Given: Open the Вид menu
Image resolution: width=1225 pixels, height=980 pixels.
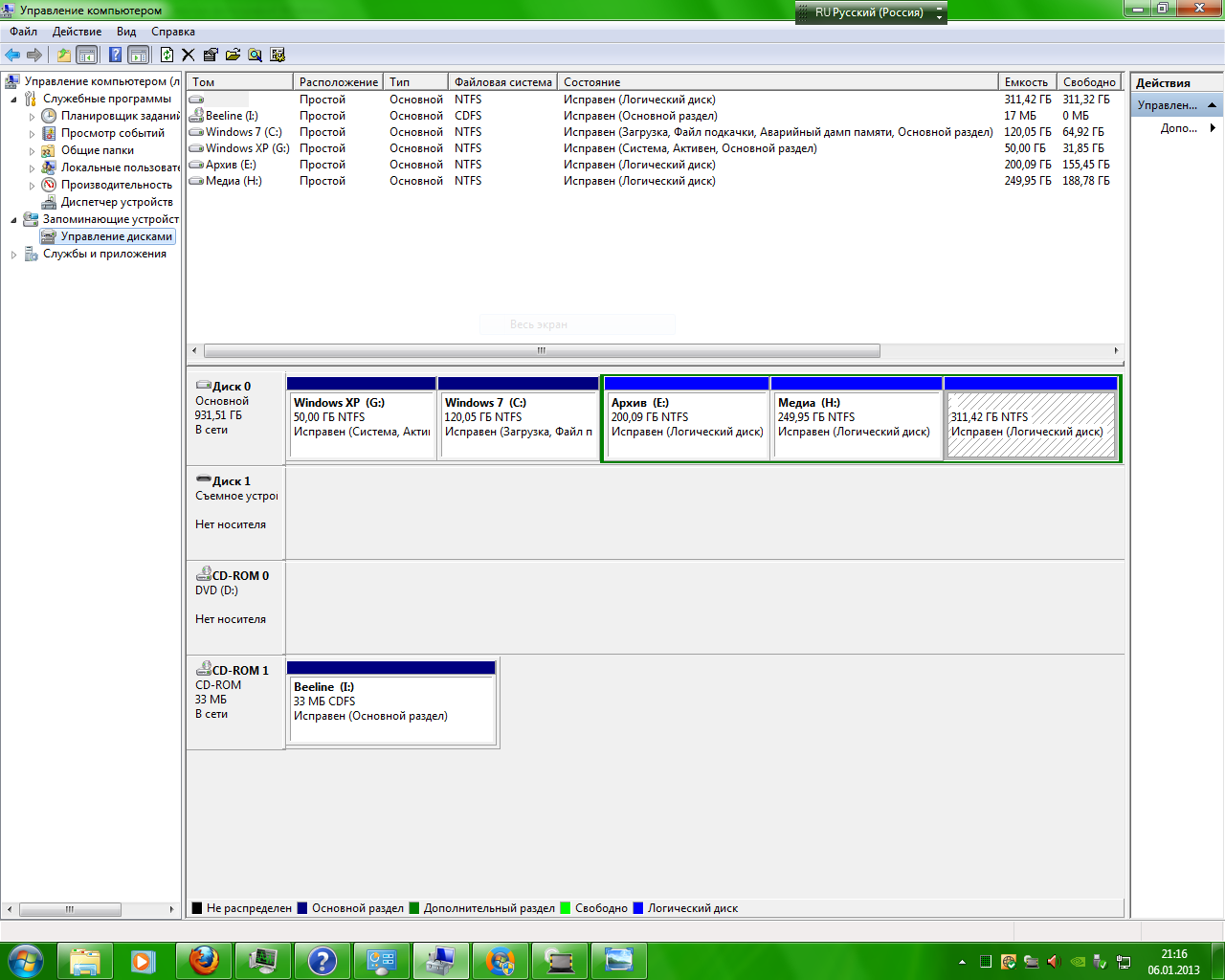Looking at the screenshot, I should [126, 32].
